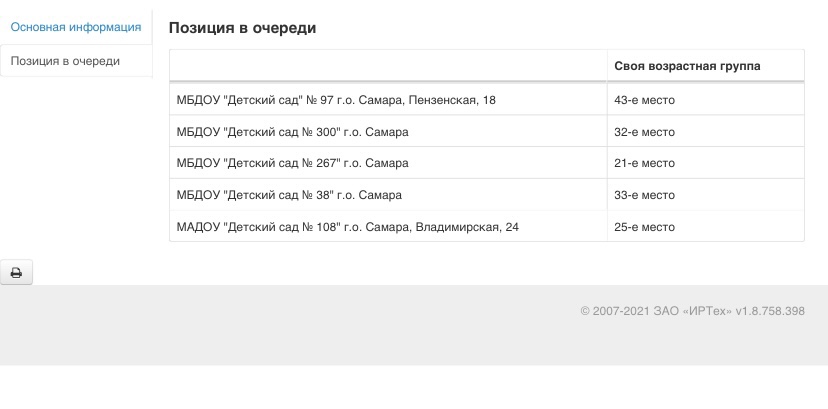Click the Позиция в очереди page heading
Viewport: 828px width, 409px height.
[242, 28]
